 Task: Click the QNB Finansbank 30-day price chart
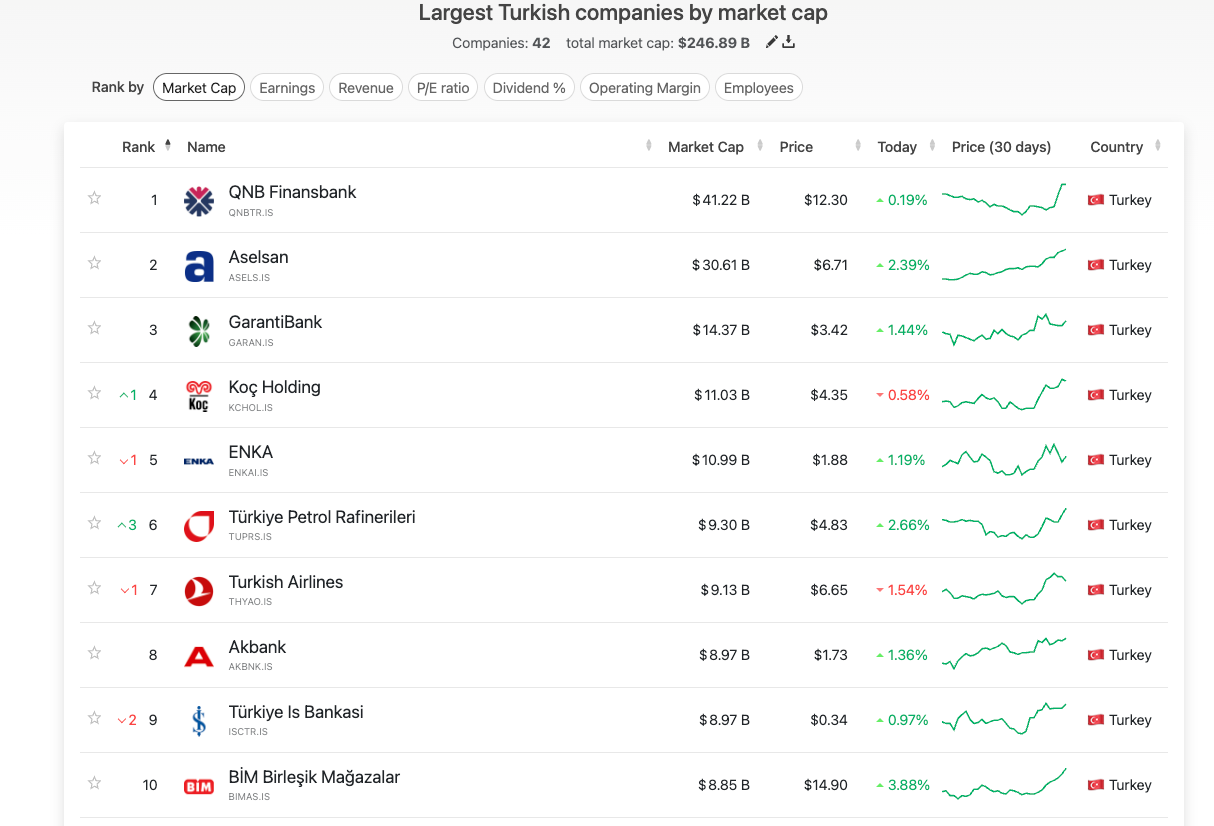[x=1004, y=199]
